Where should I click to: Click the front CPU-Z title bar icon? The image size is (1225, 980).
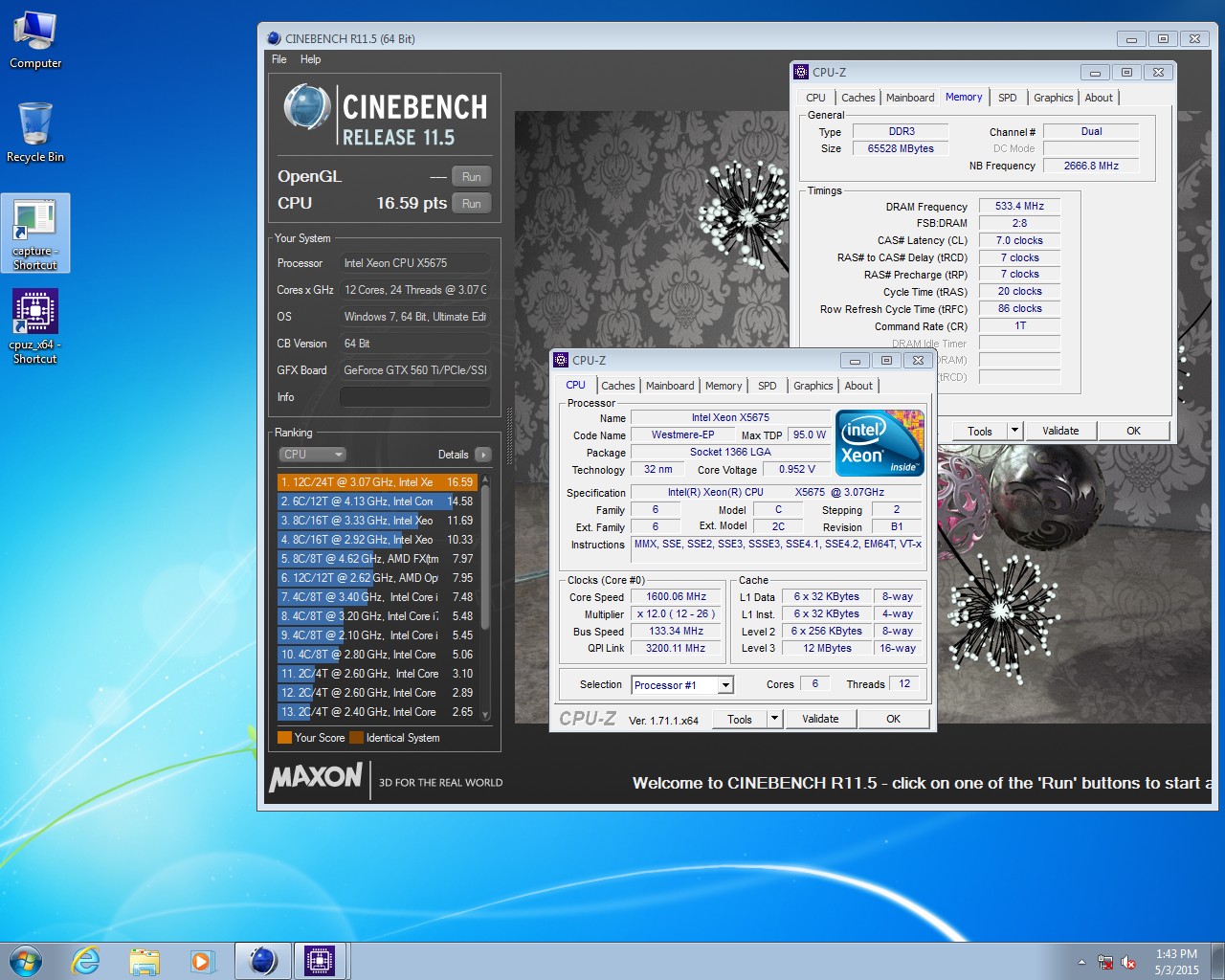pyautogui.click(x=562, y=360)
